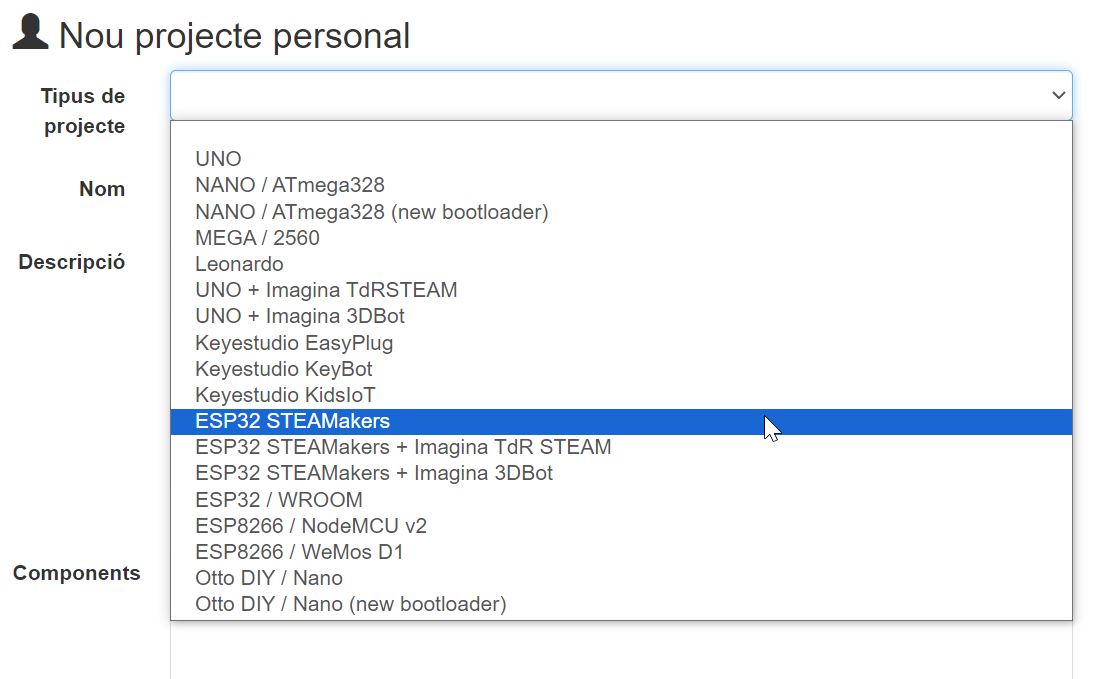The height and width of the screenshot is (679, 1095).
Task: Select Keyestudio KeyBot option
Action: 284,369
